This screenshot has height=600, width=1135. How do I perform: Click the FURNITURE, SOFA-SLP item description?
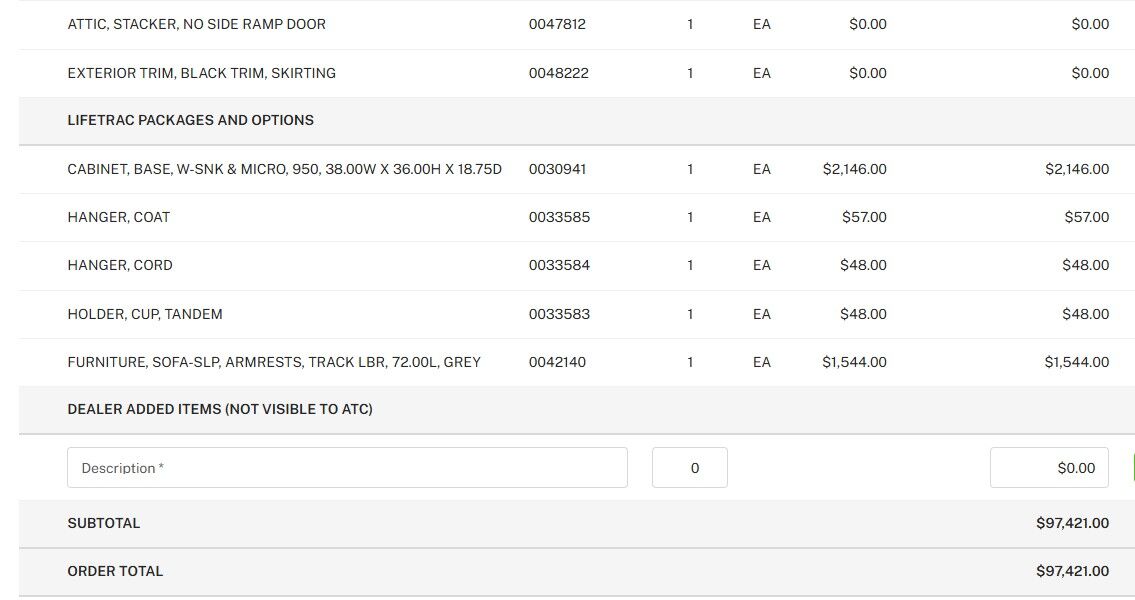pos(273,362)
